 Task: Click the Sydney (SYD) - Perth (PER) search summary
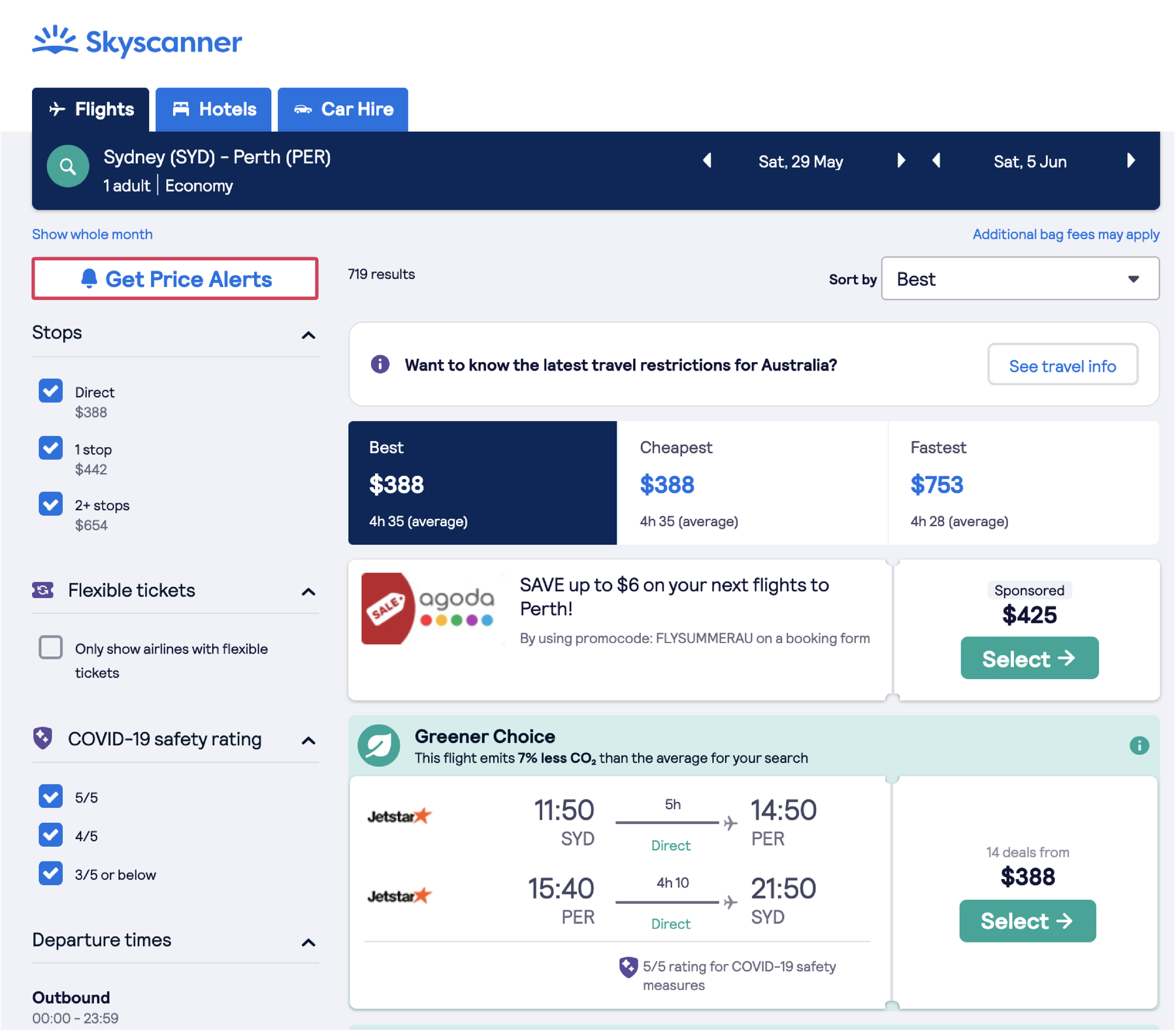click(x=217, y=157)
